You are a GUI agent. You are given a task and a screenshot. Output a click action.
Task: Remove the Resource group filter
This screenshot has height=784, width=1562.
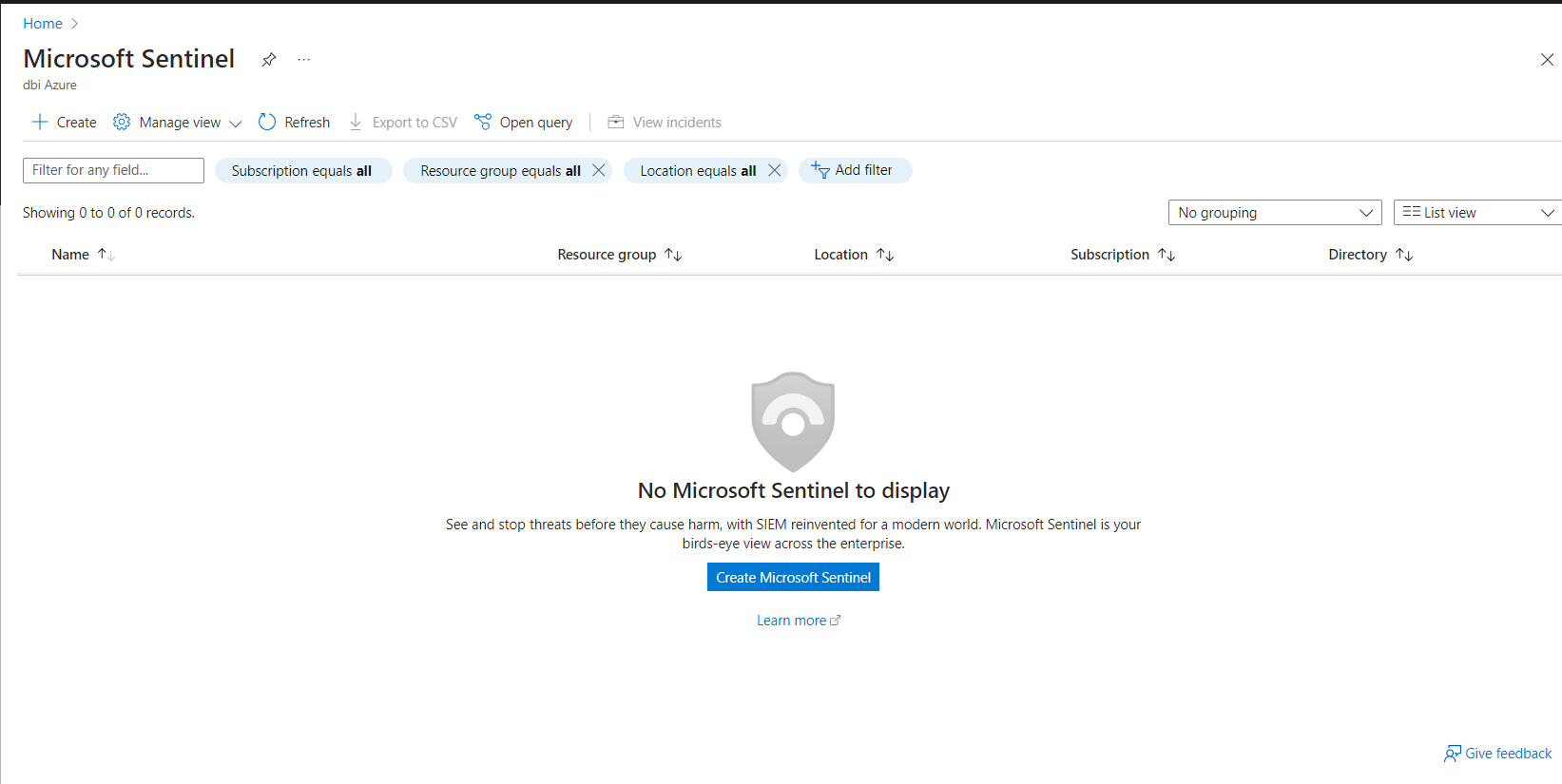click(599, 170)
